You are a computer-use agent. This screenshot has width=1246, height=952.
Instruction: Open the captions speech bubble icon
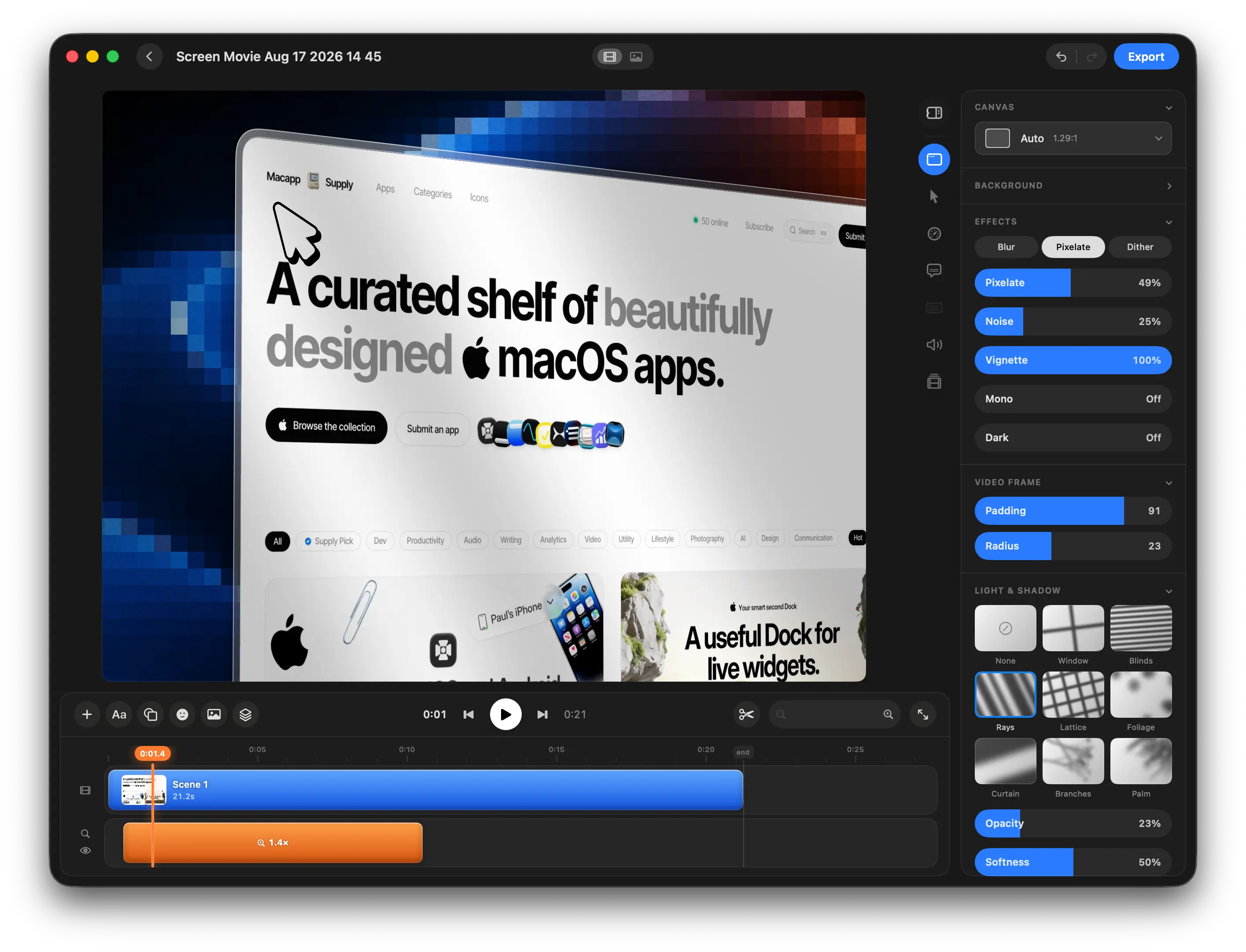coord(934,270)
